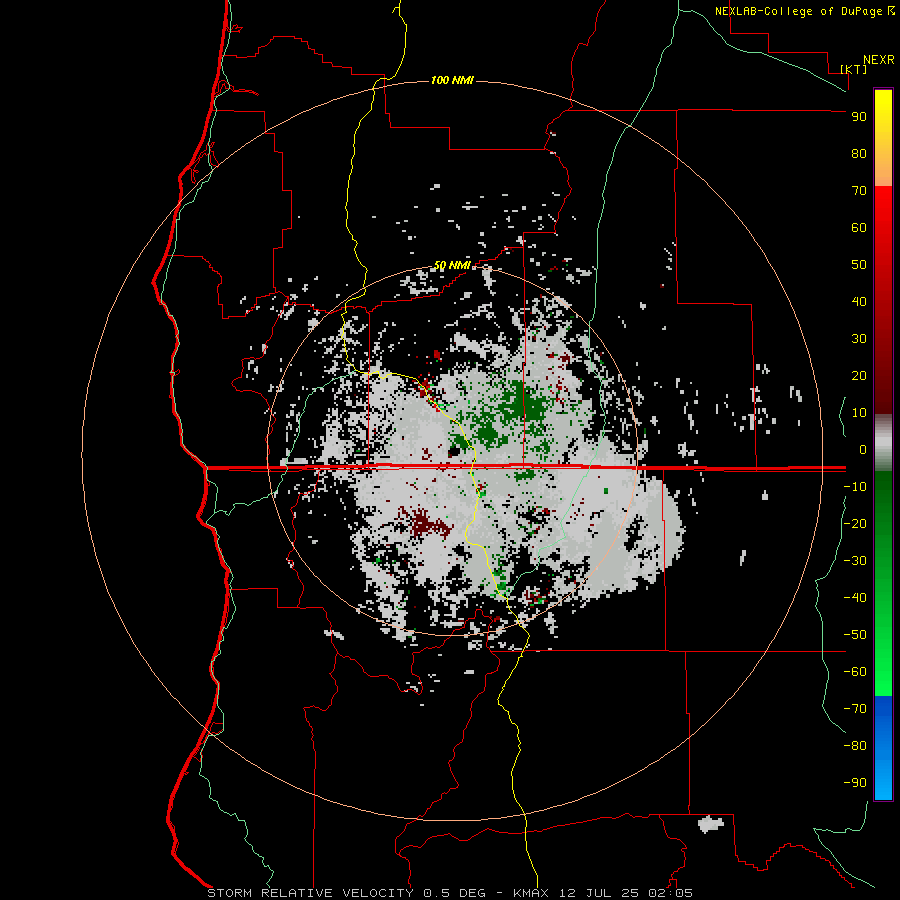Click the 50 NMI range ring label
900x900 pixels.
452,265
